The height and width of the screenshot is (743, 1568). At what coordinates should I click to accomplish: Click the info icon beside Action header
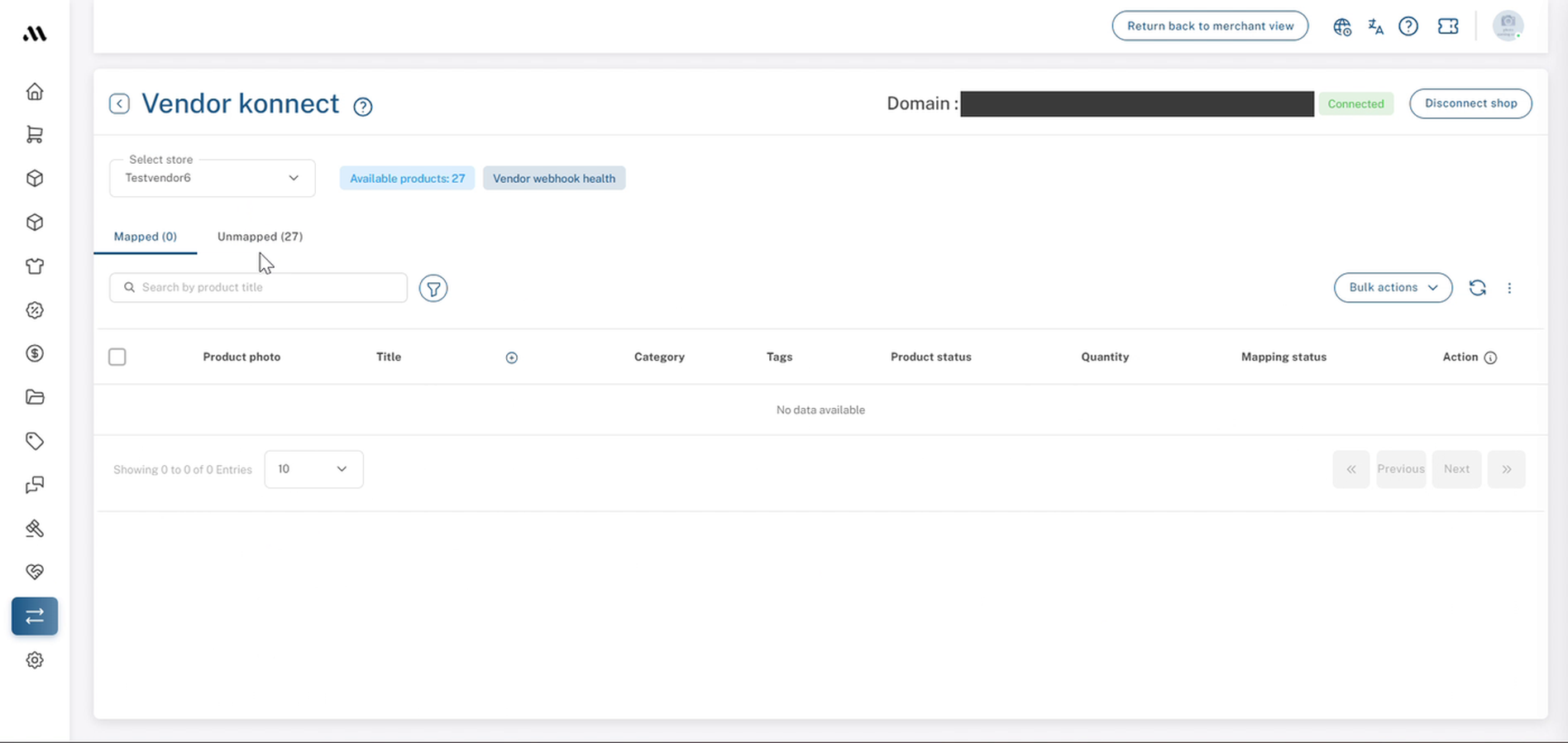pyautogui.click(x=1490, y=357)
